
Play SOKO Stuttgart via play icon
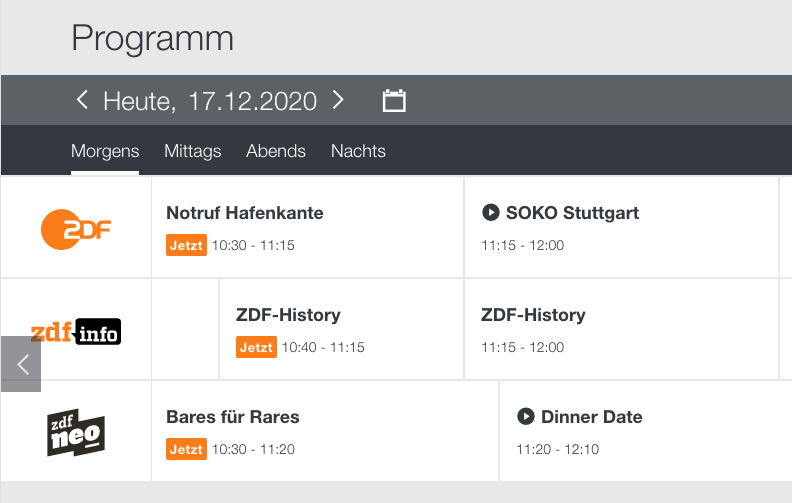click(491, 212)
